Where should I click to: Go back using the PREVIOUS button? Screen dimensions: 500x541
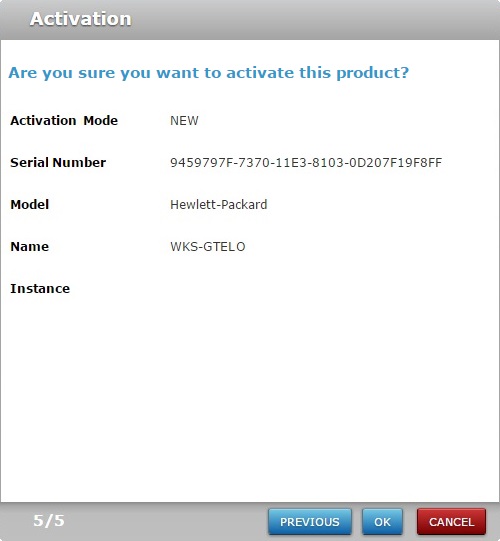click(x=310, y=521)
